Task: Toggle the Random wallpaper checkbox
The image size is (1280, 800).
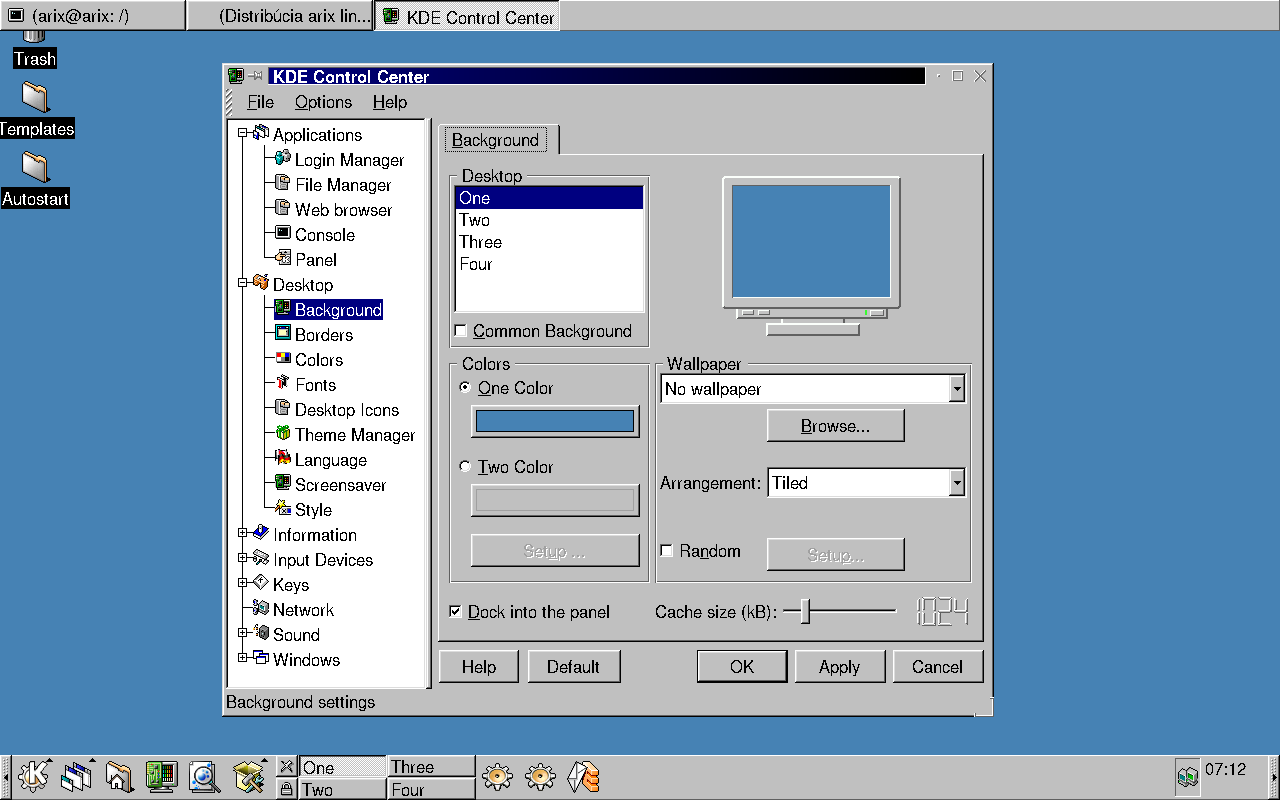Action: tap(667, 551)
